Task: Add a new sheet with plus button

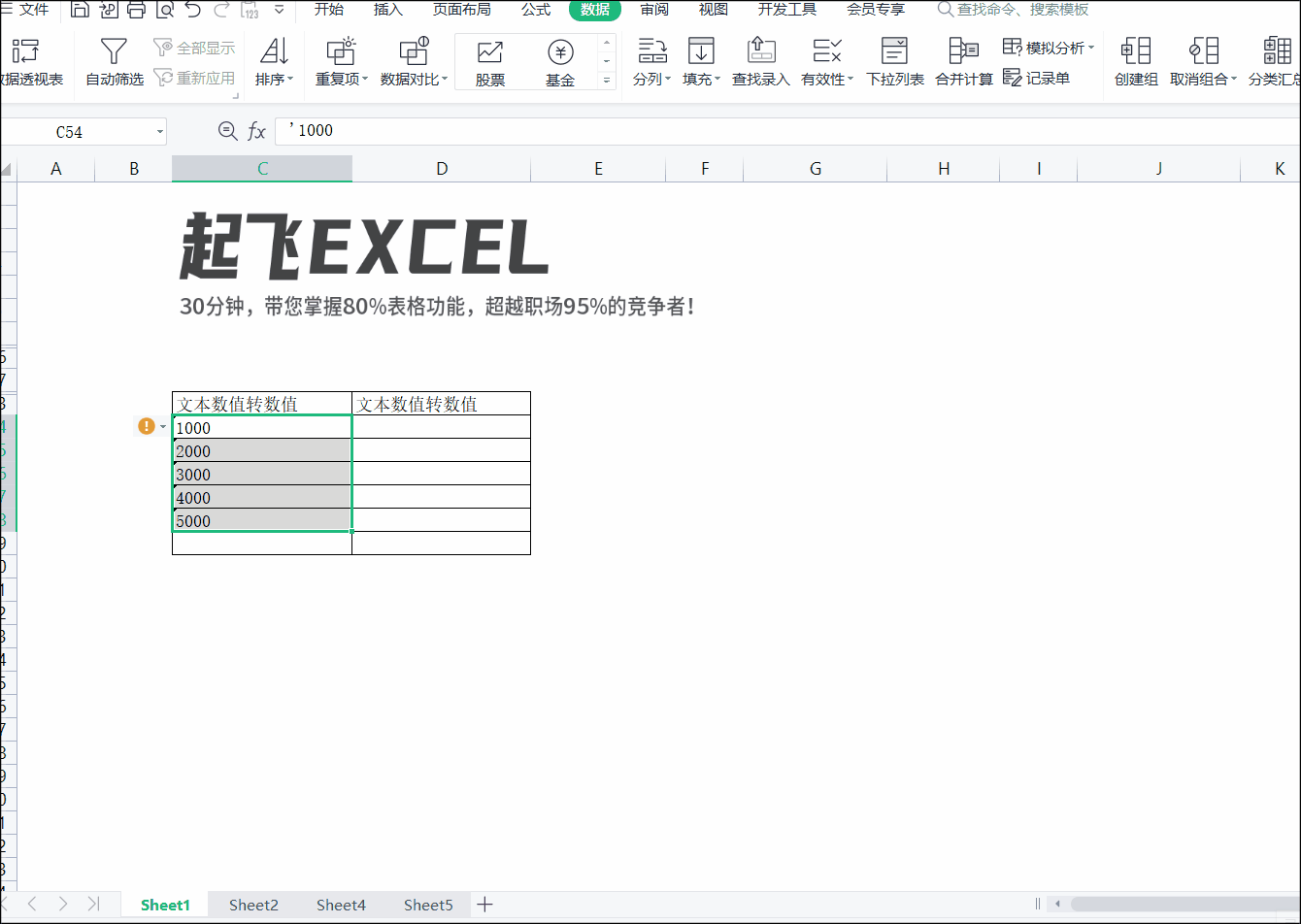Action: click(x=485, y=905)
